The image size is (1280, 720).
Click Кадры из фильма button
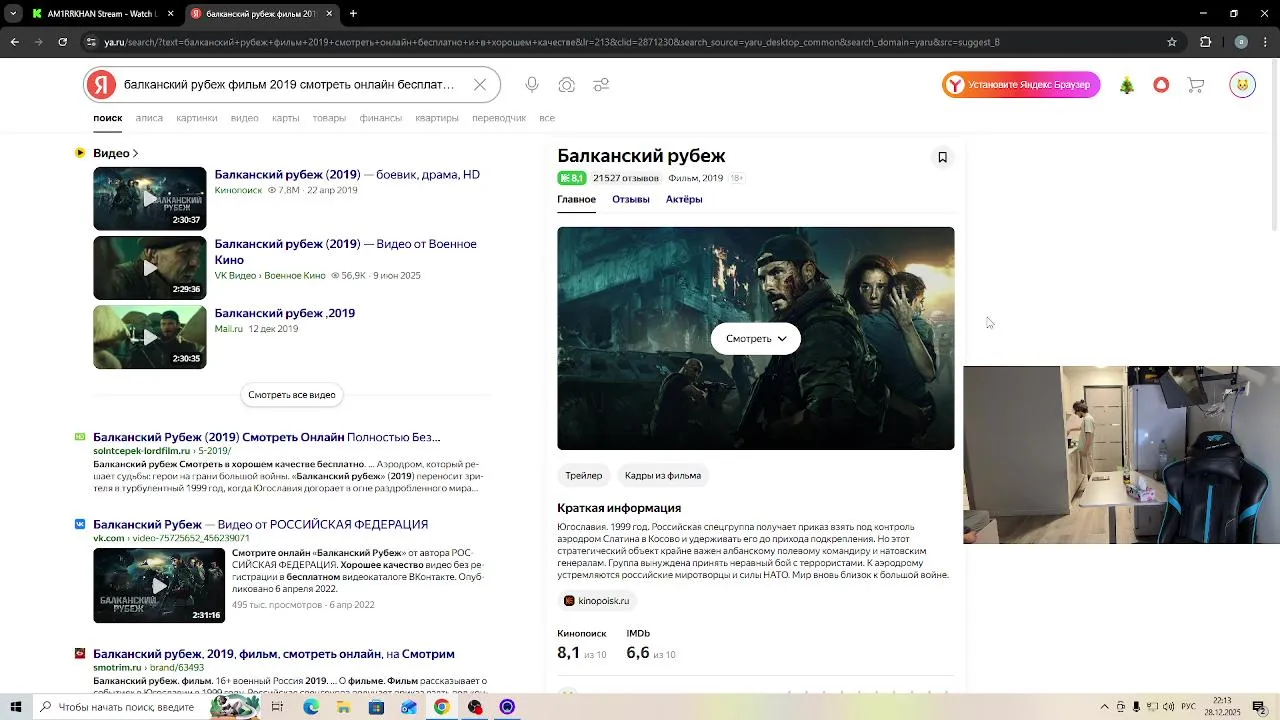coord(663,475)
